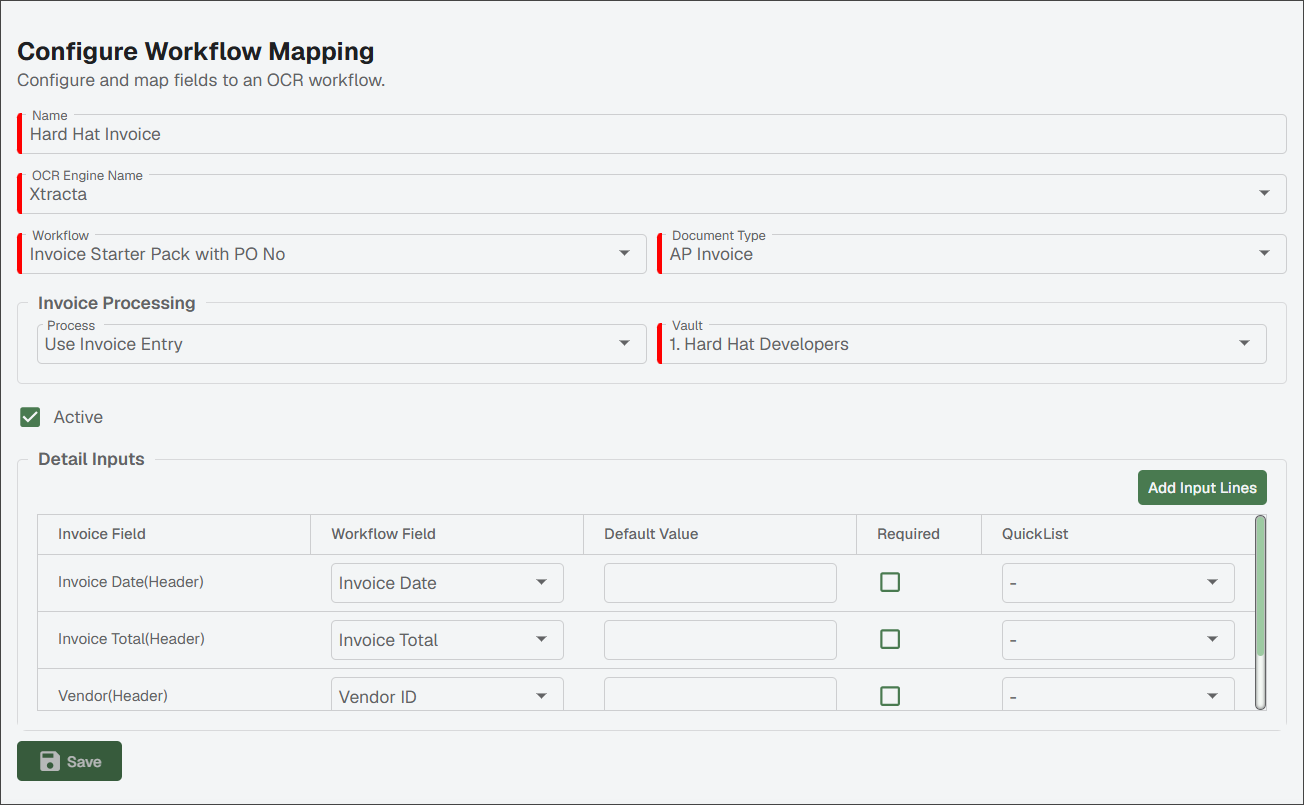The image size is (1304, 805).
Task: Click the Detail Inputs group label
Action: [91, 459]
